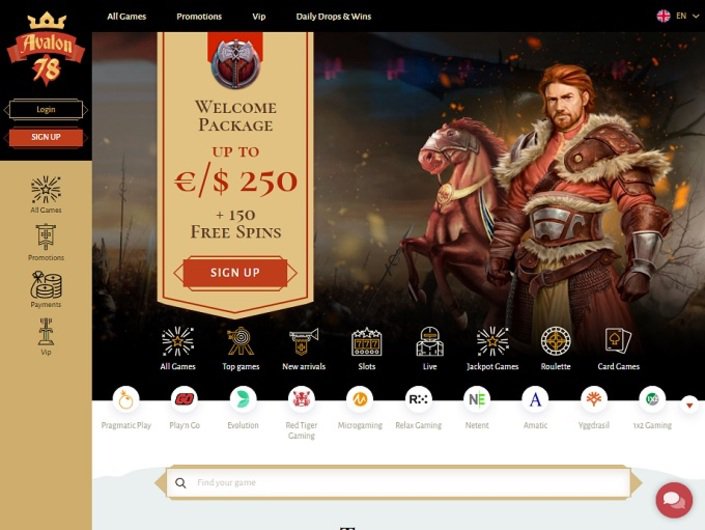Open Promotions in the top menu
Screen dimensions: 705x530
click(199, 17)
